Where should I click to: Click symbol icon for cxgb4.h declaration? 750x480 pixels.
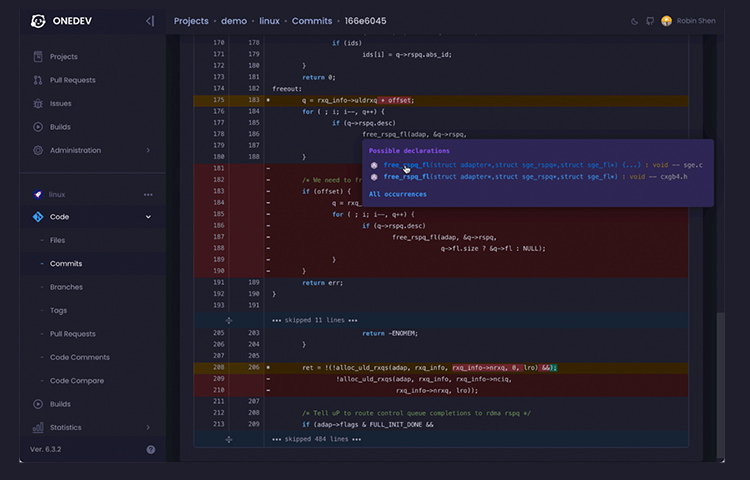click(374, 177)
